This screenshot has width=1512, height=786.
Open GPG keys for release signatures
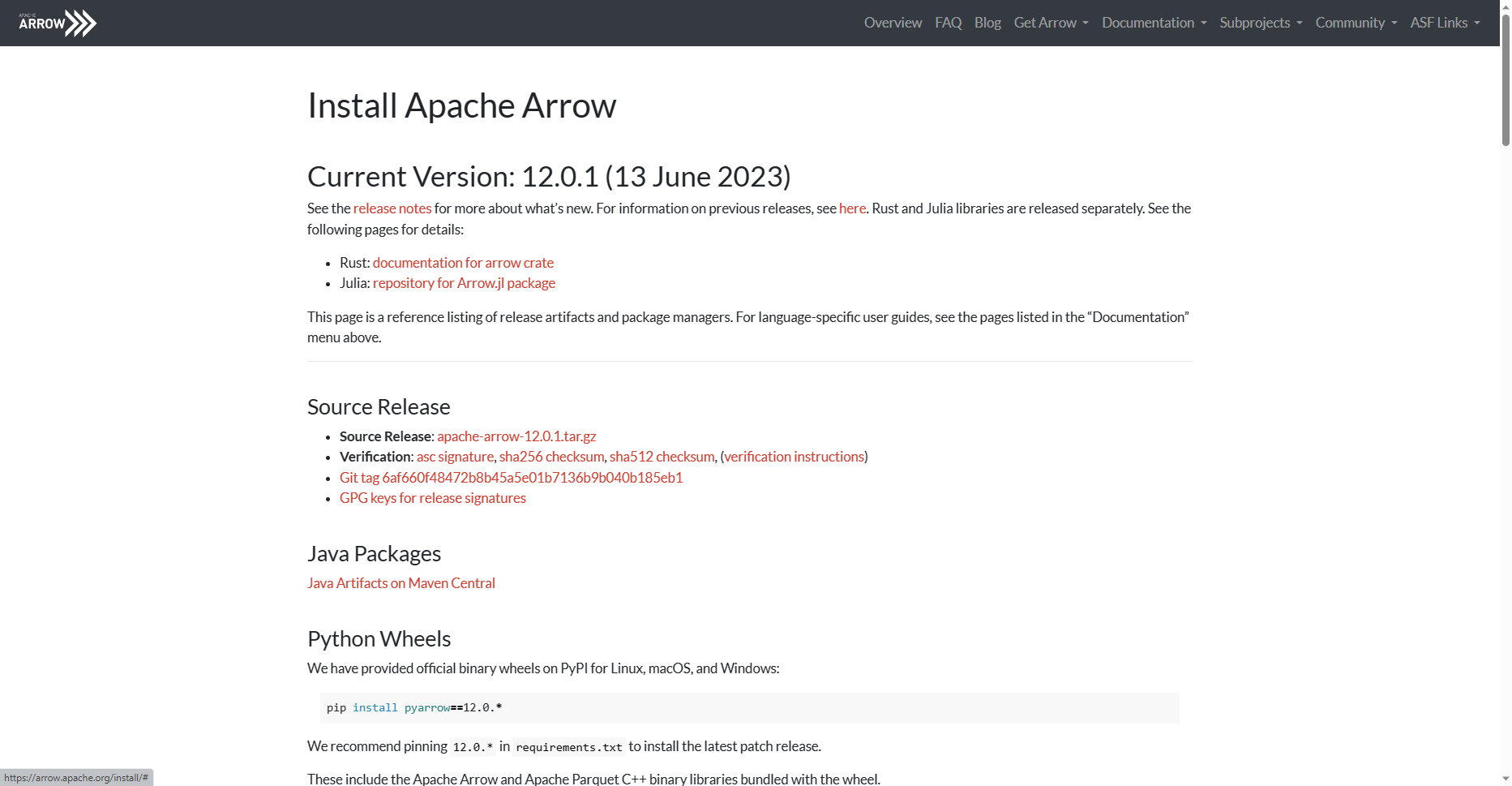click(433, 498)
